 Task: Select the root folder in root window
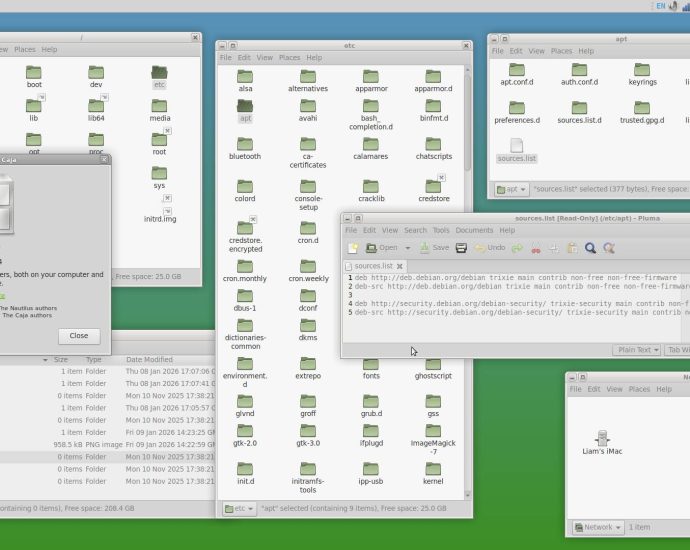tap(159, 144)
